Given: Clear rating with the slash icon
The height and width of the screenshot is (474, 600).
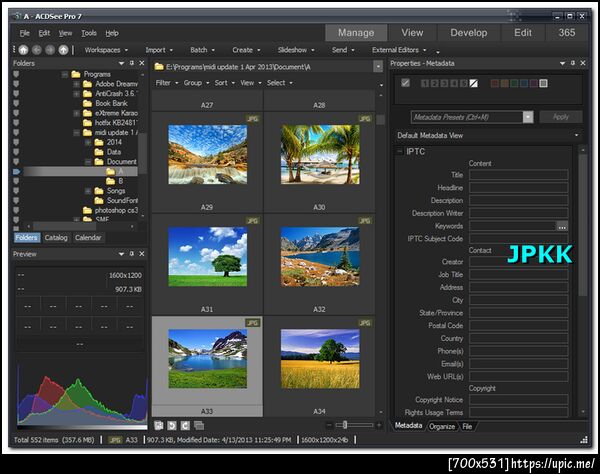Looking at the screenshot, I should [474, 83].
